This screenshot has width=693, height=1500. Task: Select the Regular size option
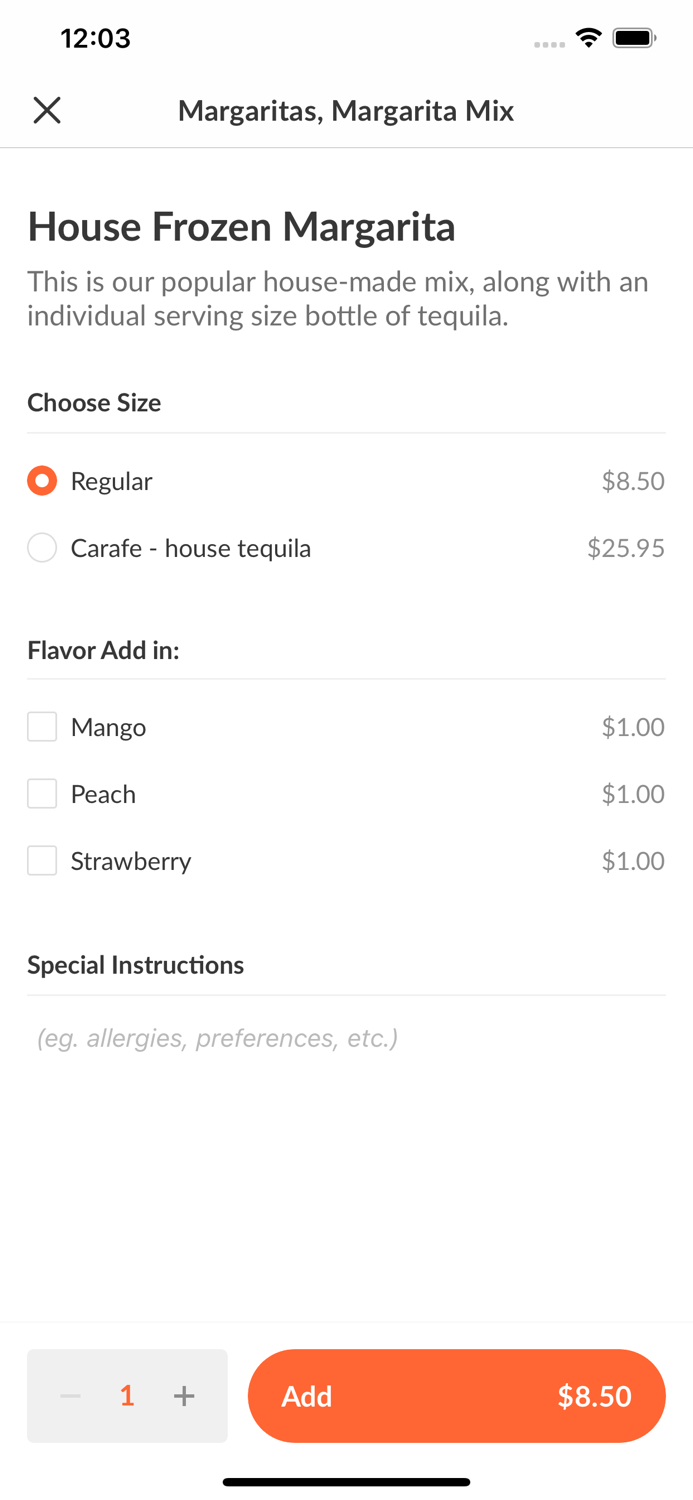pyautogui.click(x=41, y=481)
